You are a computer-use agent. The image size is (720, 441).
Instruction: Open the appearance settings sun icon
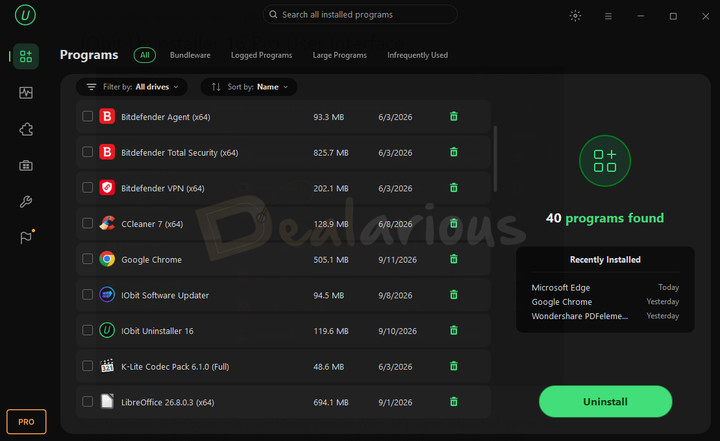click(x=575, y=16)
